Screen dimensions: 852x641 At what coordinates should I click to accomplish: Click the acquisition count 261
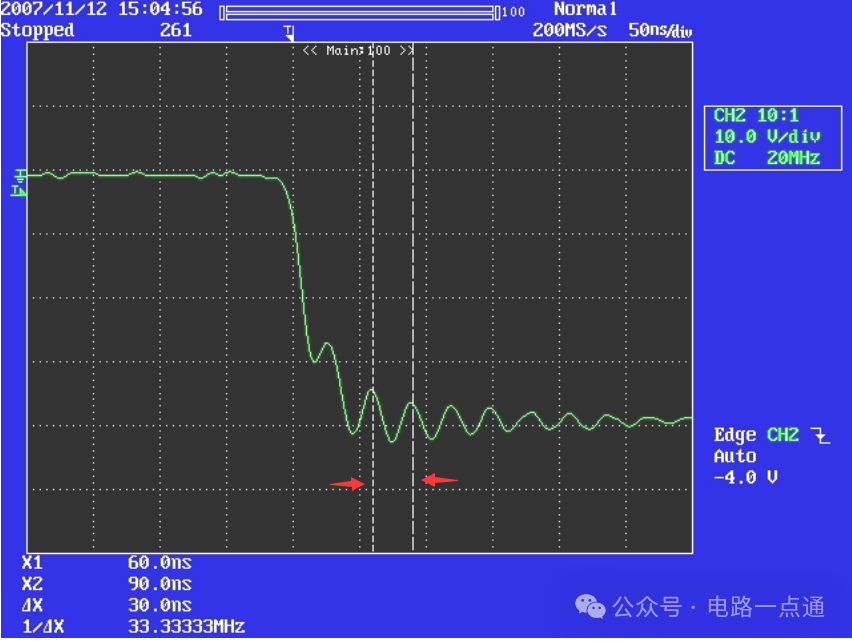pyautogui.click(x=176, y=30)
